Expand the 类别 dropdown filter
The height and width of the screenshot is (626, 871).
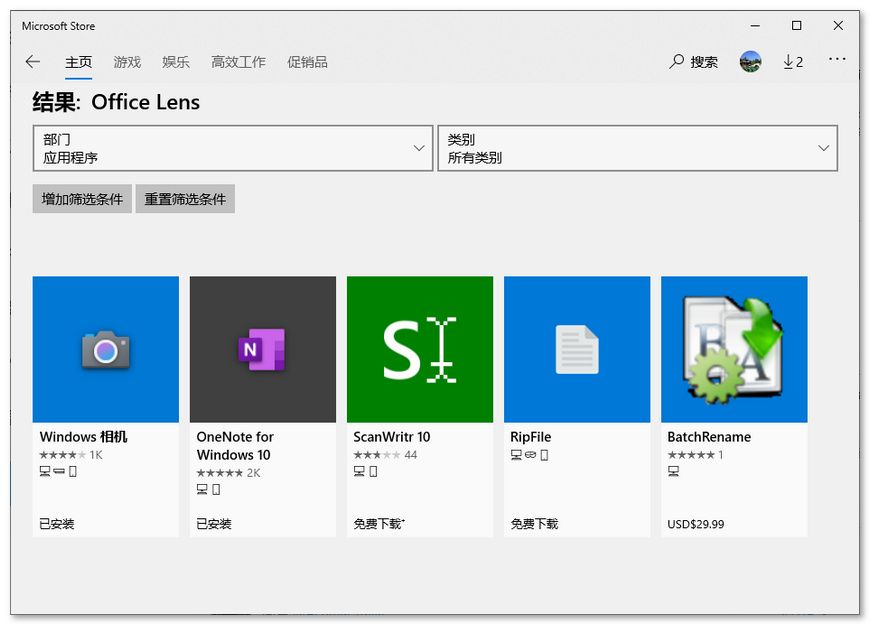click(x=637, y=148)
